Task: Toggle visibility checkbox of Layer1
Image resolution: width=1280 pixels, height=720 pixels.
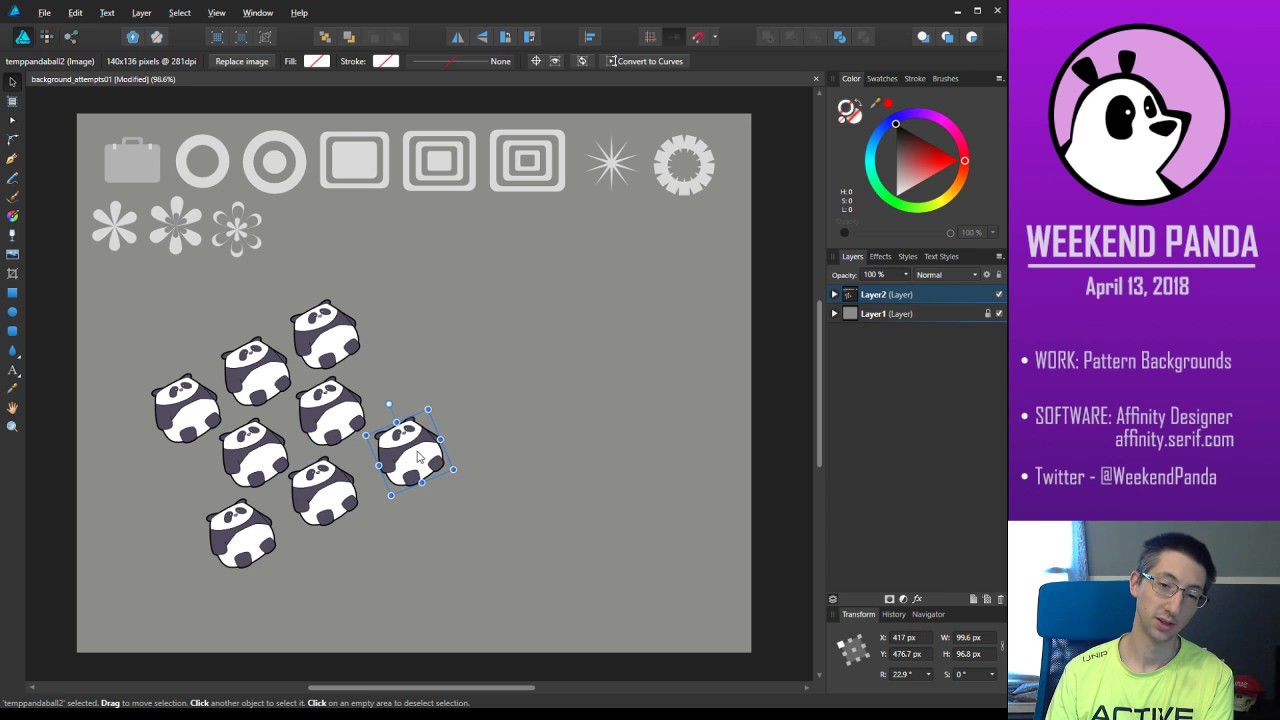Action: coord(998,314)
